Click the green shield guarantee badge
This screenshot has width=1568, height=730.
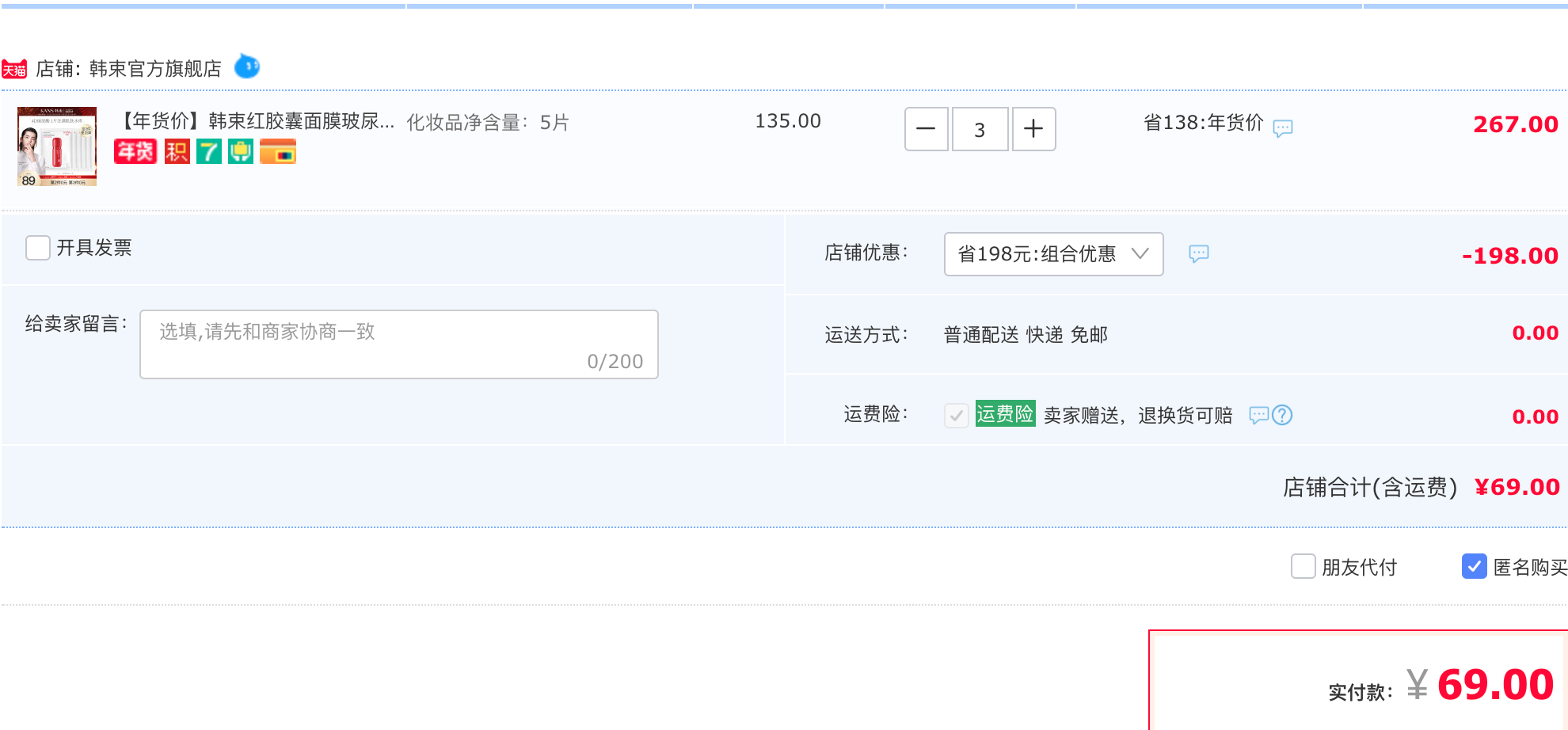[x=241, y=151]
